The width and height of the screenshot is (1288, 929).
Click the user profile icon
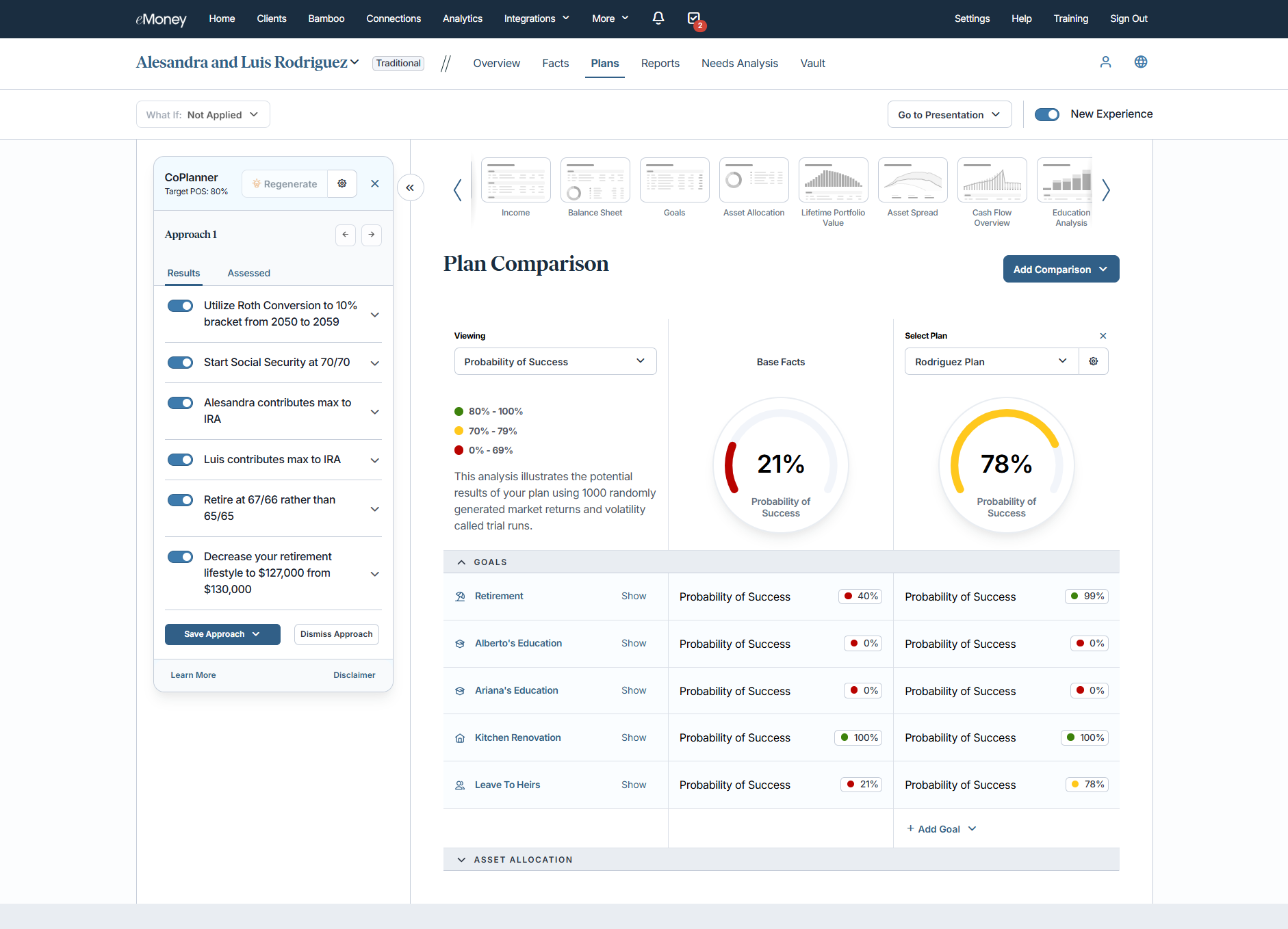(1105, 62)
